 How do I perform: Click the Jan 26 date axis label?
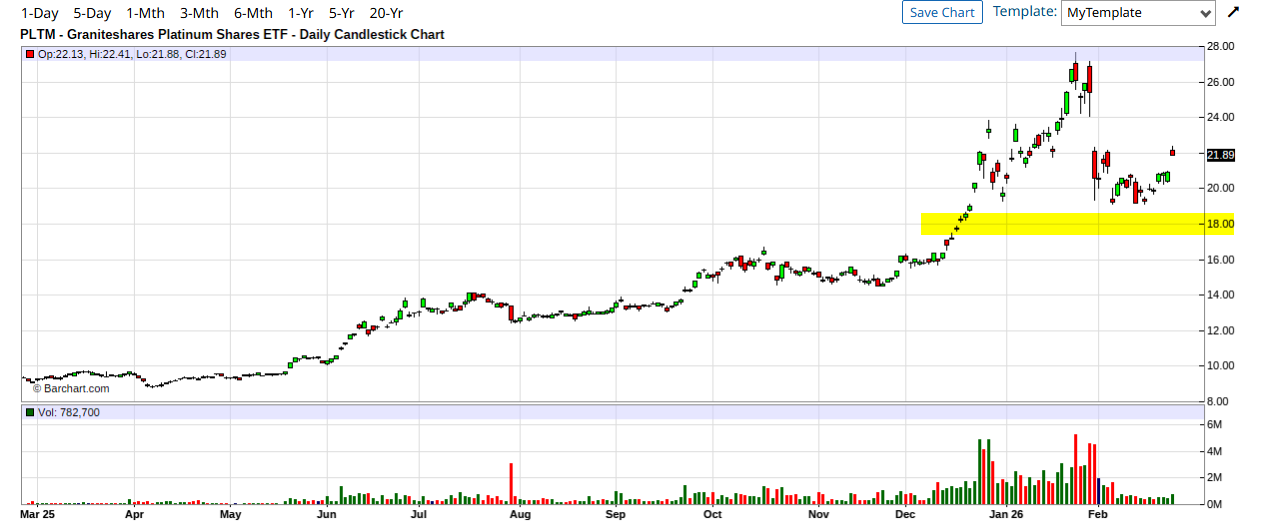click(x=1006, y=515)
